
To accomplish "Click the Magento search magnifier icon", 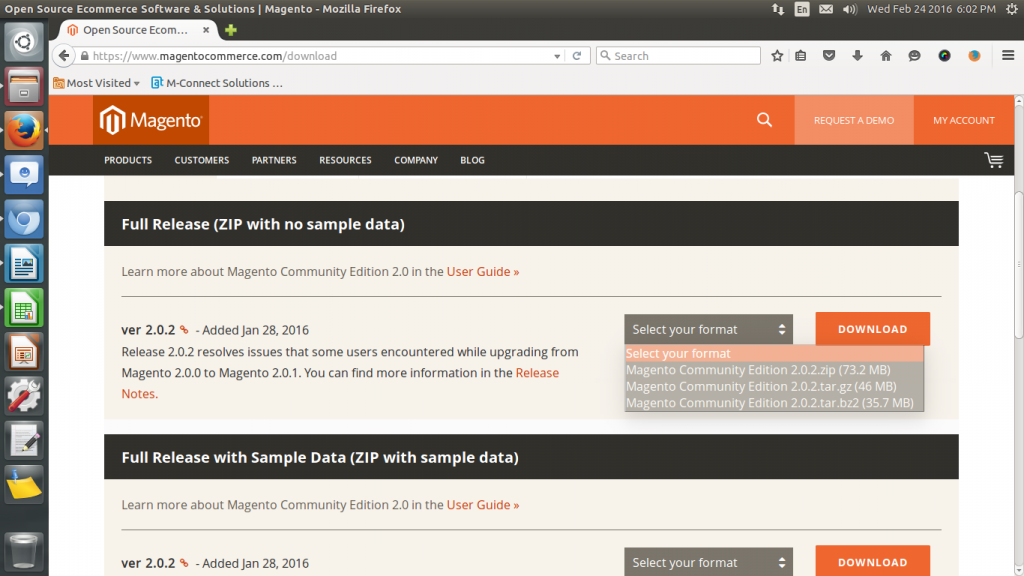I will [x=765, y=120].
